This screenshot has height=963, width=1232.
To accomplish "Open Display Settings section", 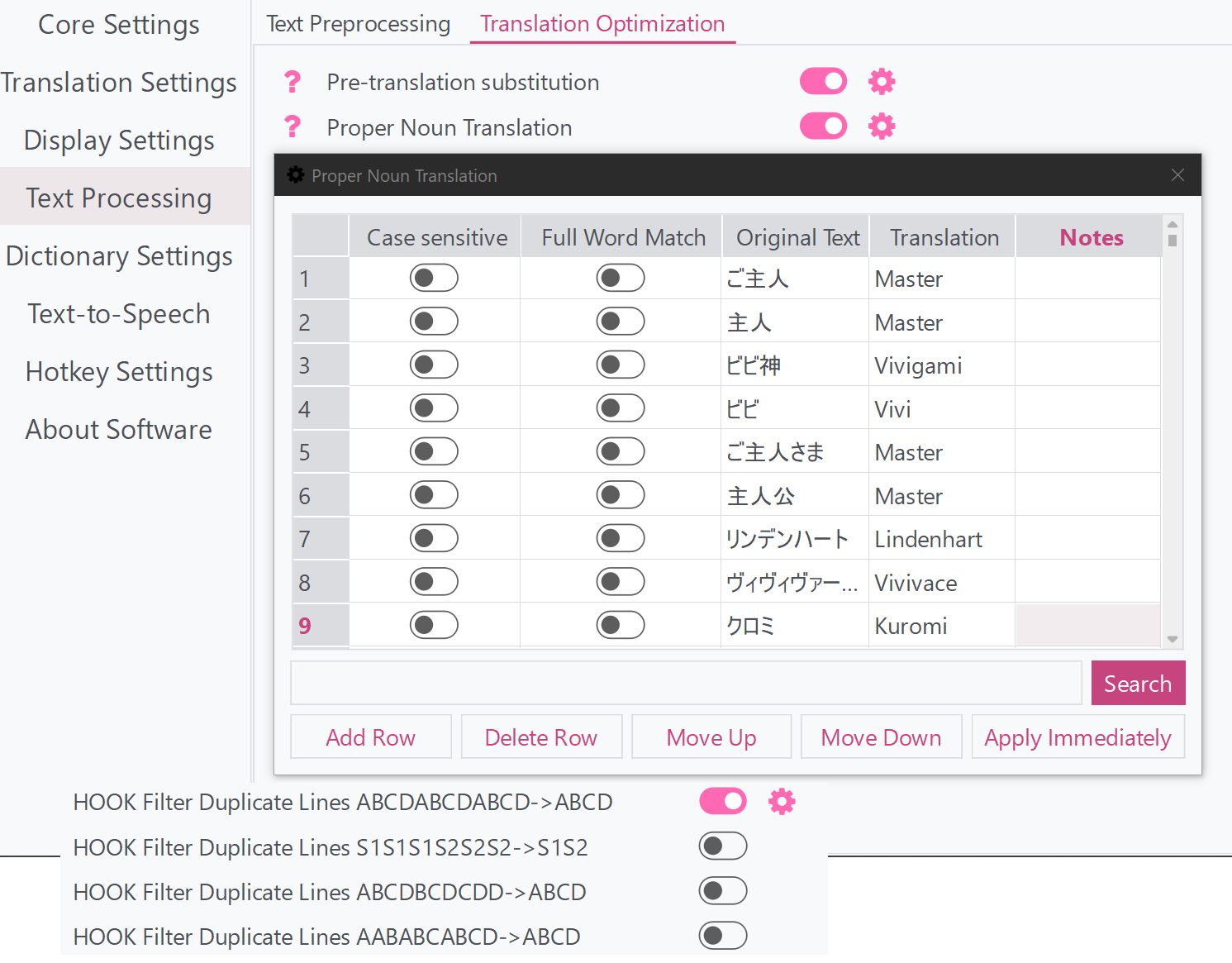I will 119,141.
